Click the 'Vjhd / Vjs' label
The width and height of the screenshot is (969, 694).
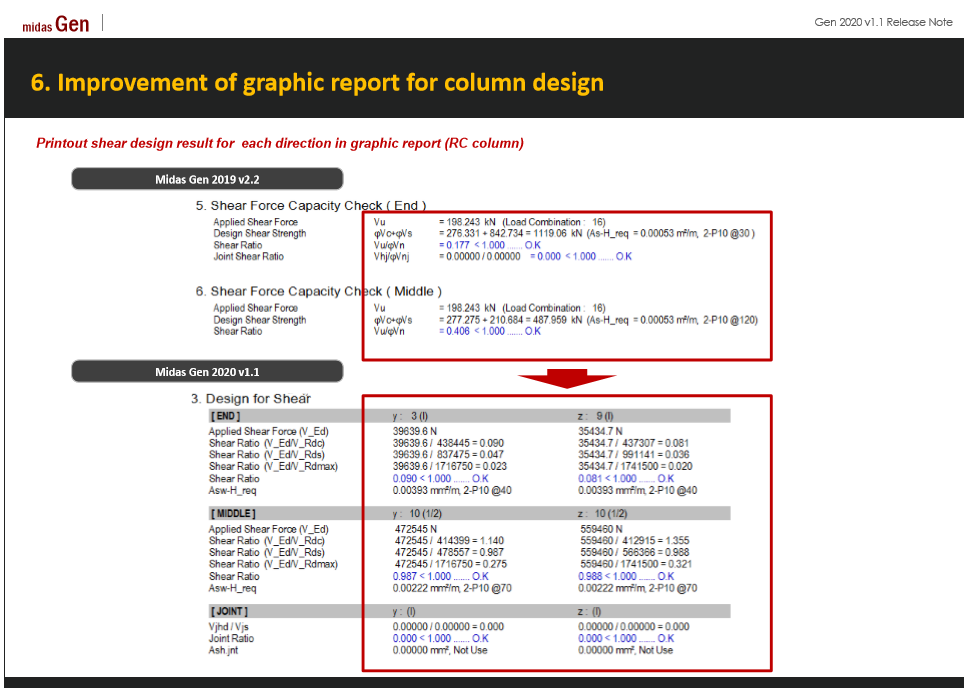click(229, 627)
